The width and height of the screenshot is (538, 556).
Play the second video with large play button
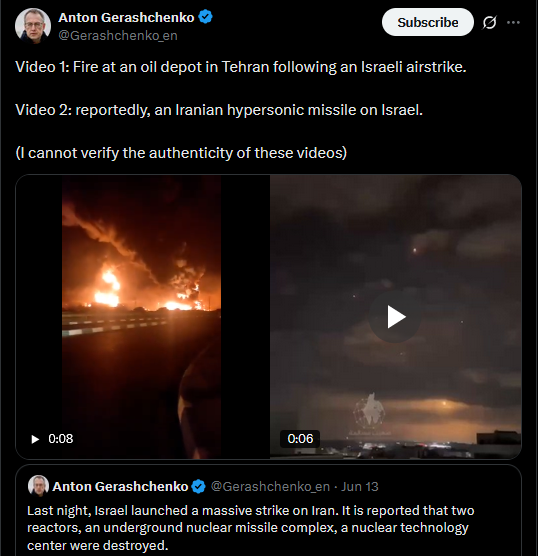click(x=395, y=317)
